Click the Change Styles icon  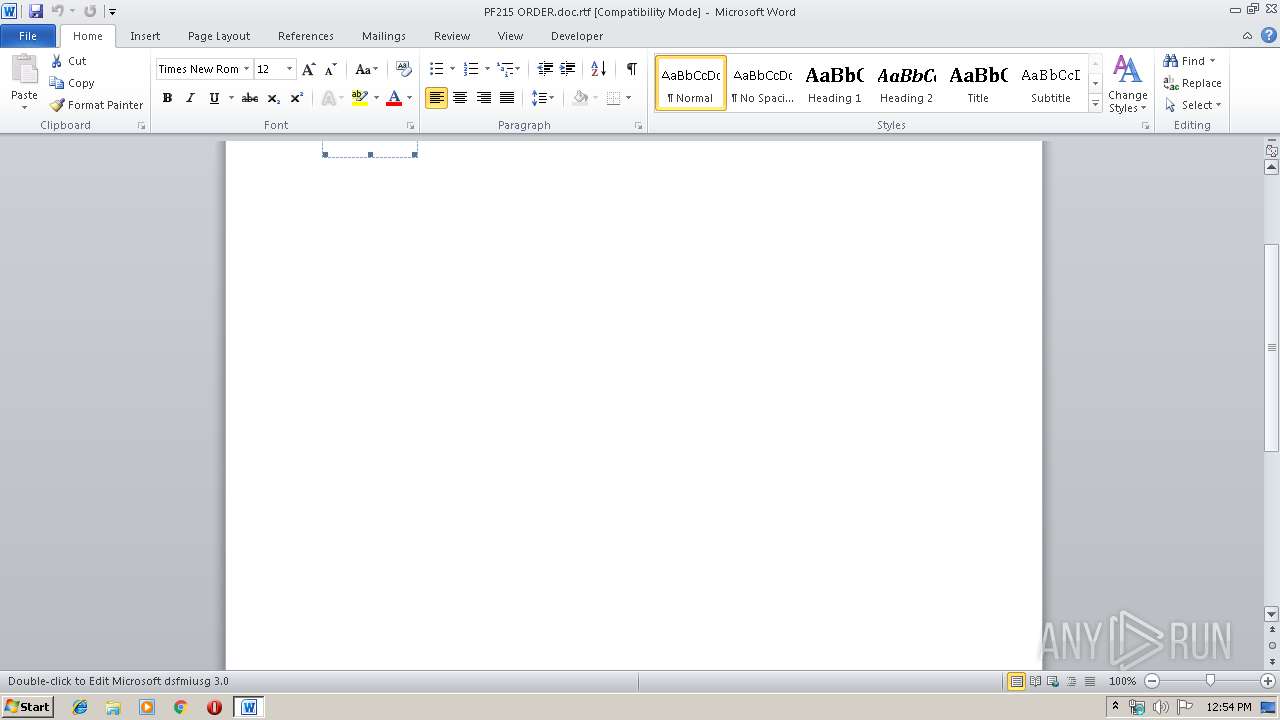tap(1127, 85)
